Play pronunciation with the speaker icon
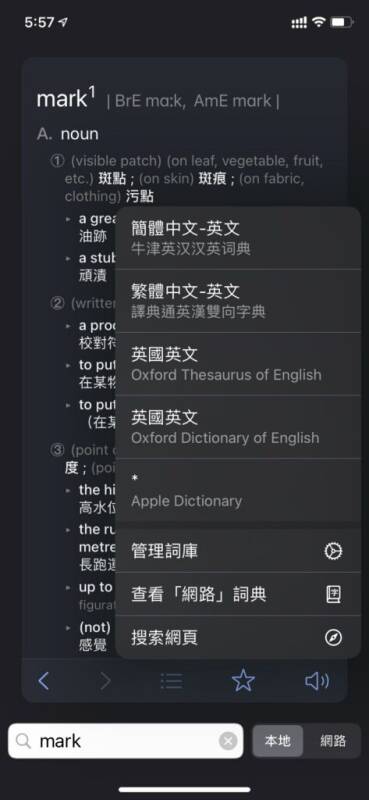Viewport: 369px width, 800px height. pos(317,681)
